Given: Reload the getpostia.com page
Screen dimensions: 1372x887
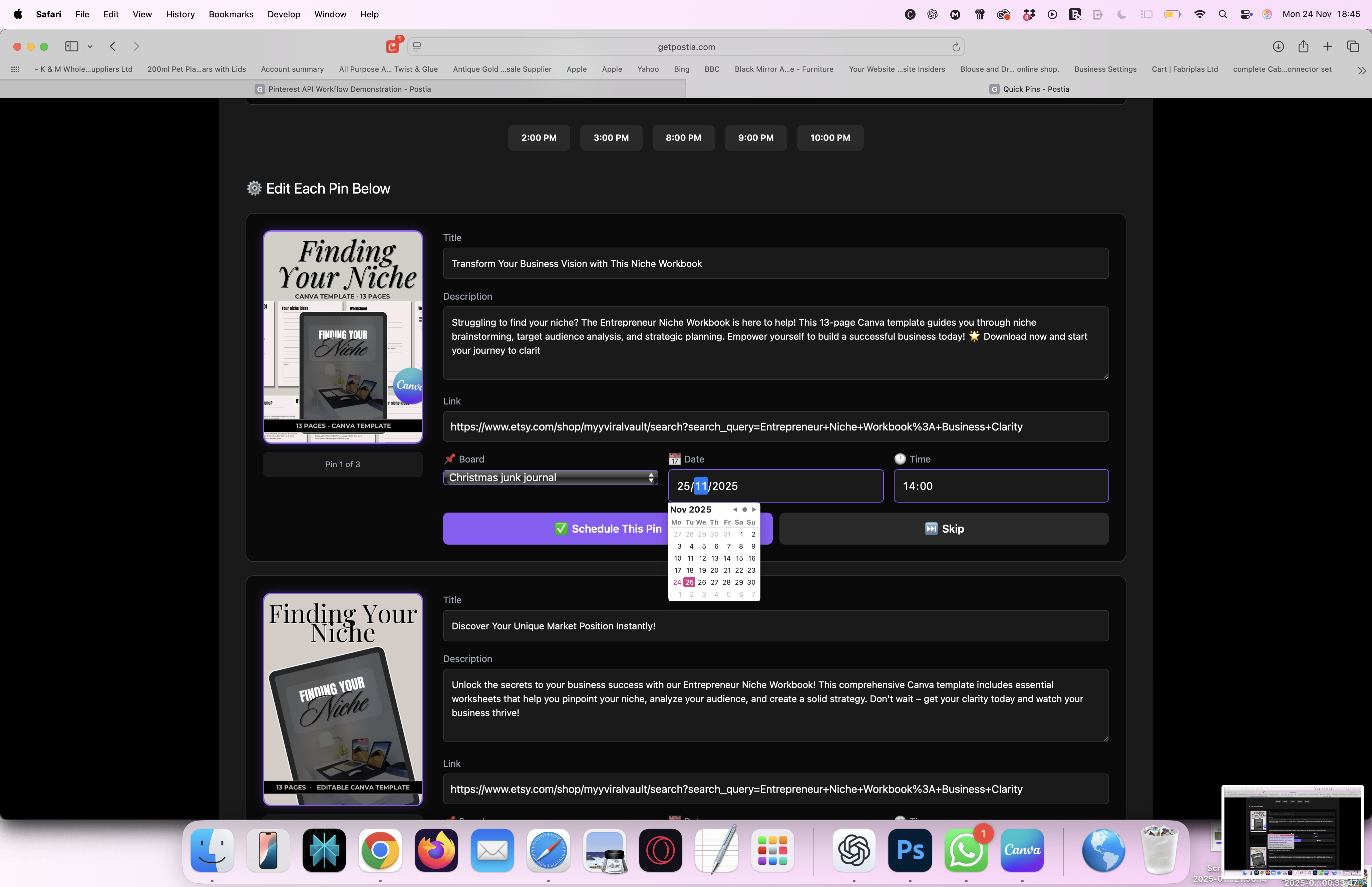Looking at the screenshot, I should pyautogui.click(x=956, y=47).
